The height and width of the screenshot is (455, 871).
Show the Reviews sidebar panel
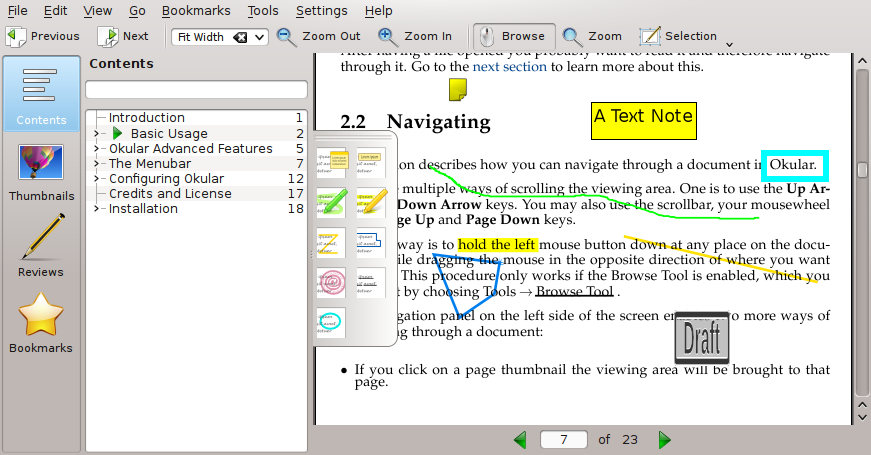[41, 246]
